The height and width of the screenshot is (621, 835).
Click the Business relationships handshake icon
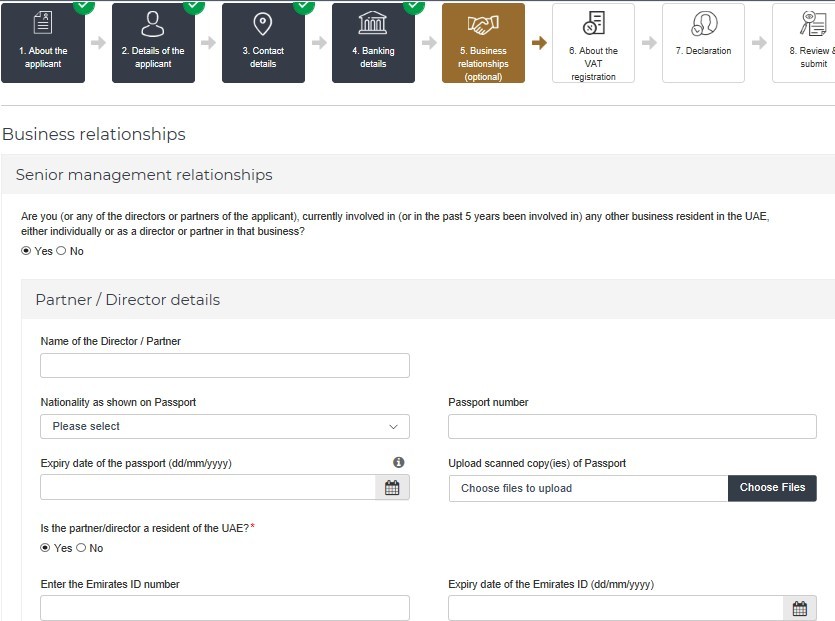pos(483,25)
